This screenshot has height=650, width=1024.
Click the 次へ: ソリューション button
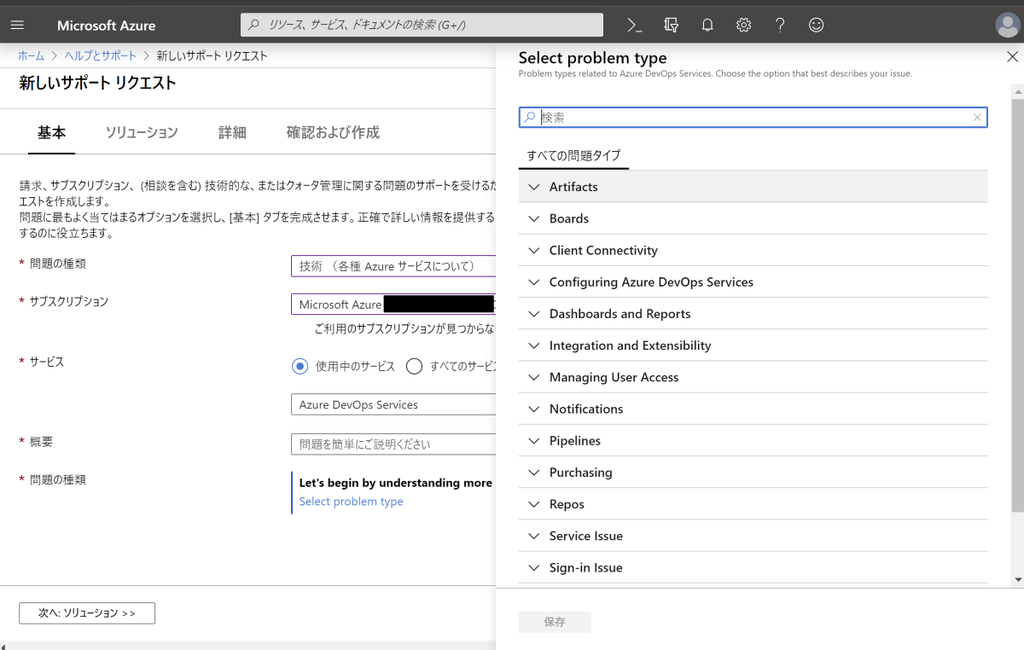87,613
